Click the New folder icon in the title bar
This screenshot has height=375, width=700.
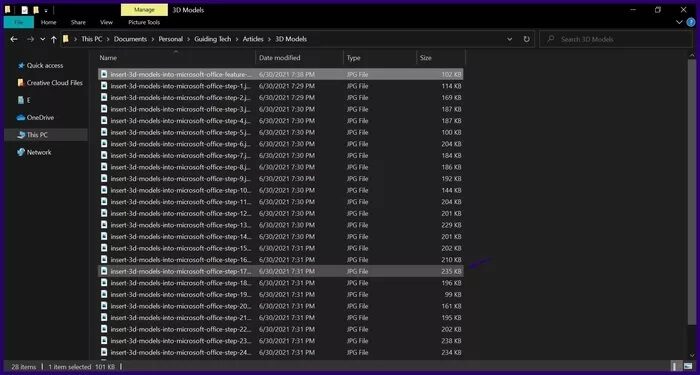tap(36, 10)
